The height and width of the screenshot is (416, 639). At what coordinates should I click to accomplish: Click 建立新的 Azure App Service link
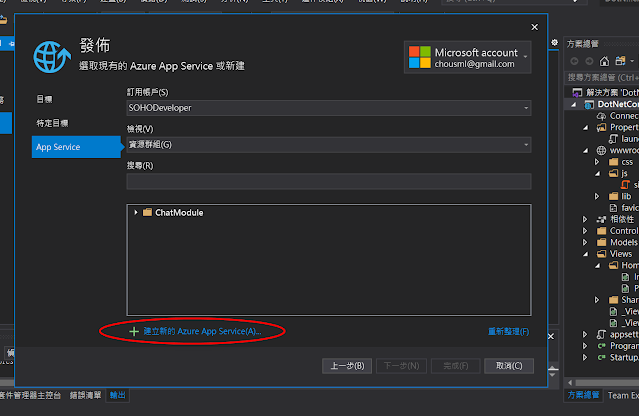point(202,331)
